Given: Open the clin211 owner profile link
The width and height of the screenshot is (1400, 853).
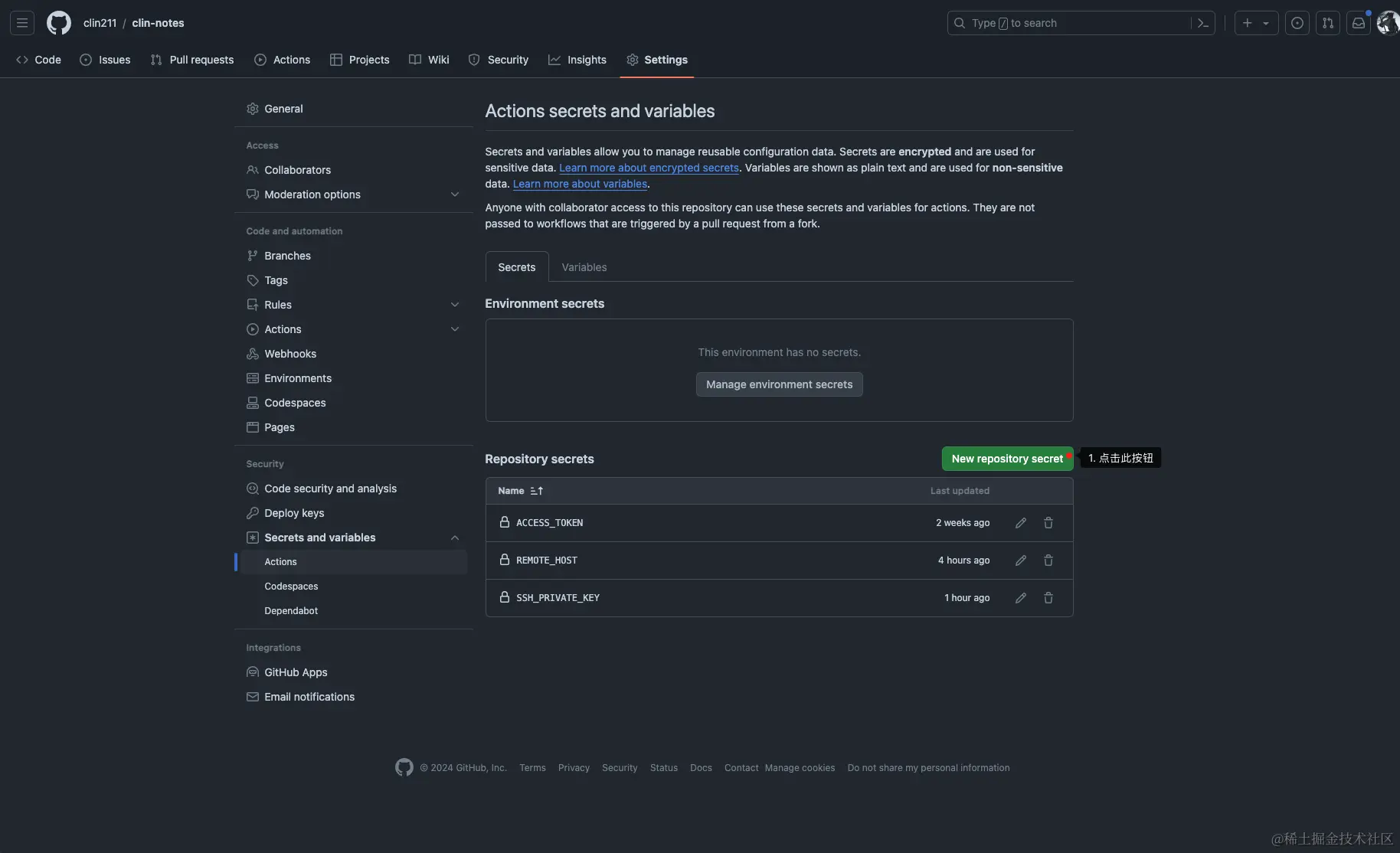Looking at the screenshot, I should click(x=100, y=23).
